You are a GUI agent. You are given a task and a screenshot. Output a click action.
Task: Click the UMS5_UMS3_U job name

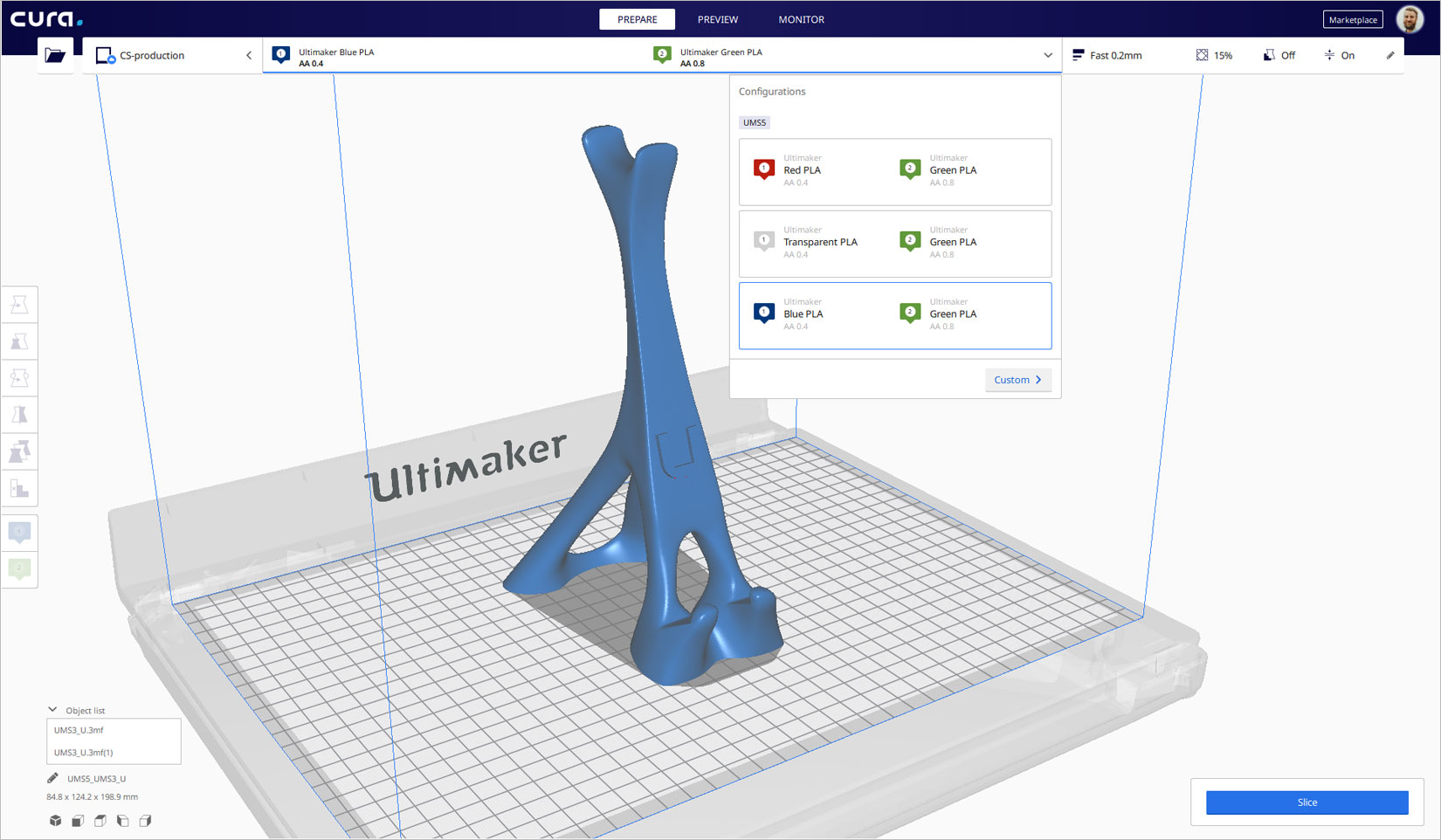(96, 778)
